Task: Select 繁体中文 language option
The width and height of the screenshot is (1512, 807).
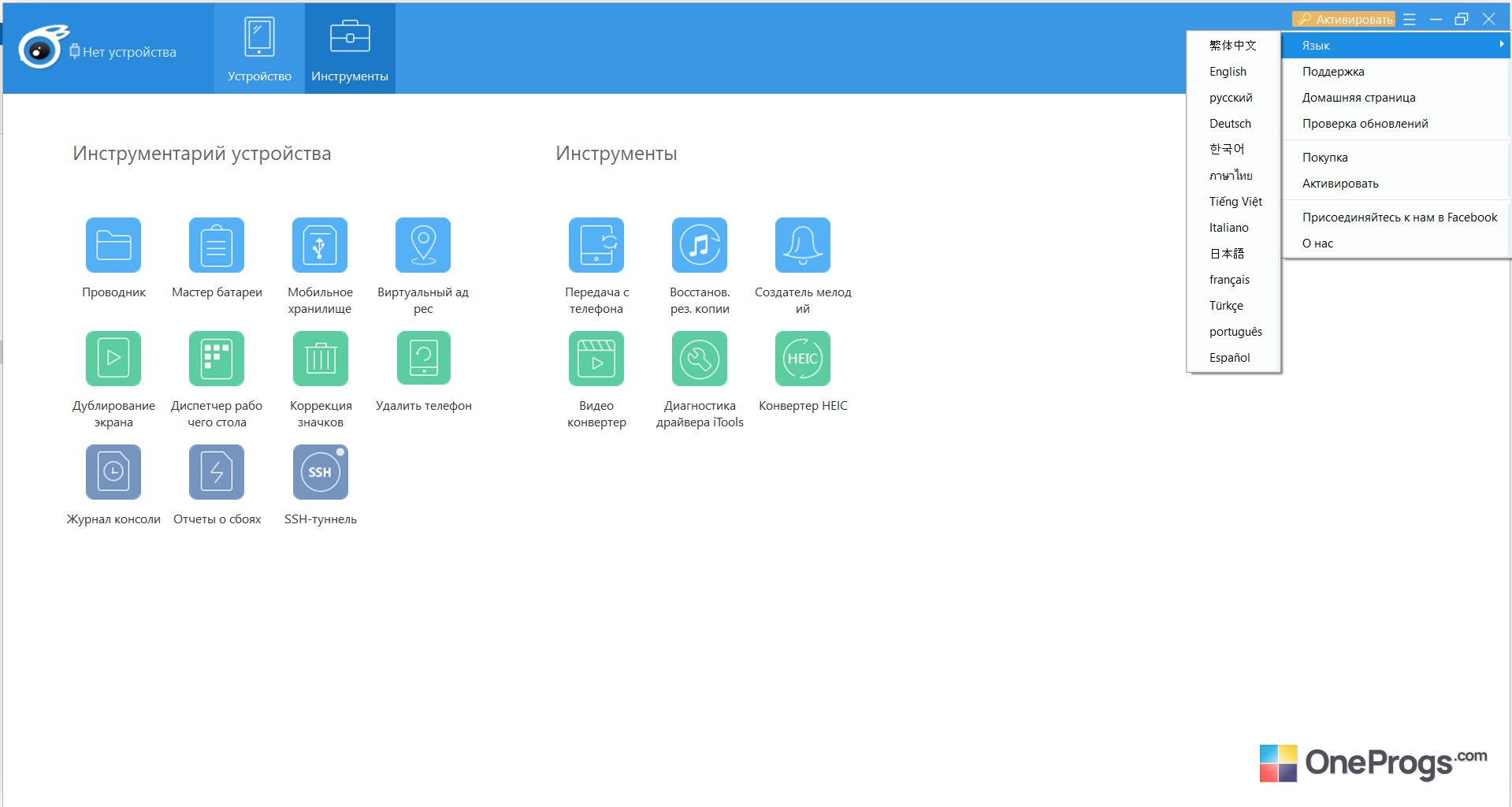Action: pyautogui.click(x=1234, y=46)
